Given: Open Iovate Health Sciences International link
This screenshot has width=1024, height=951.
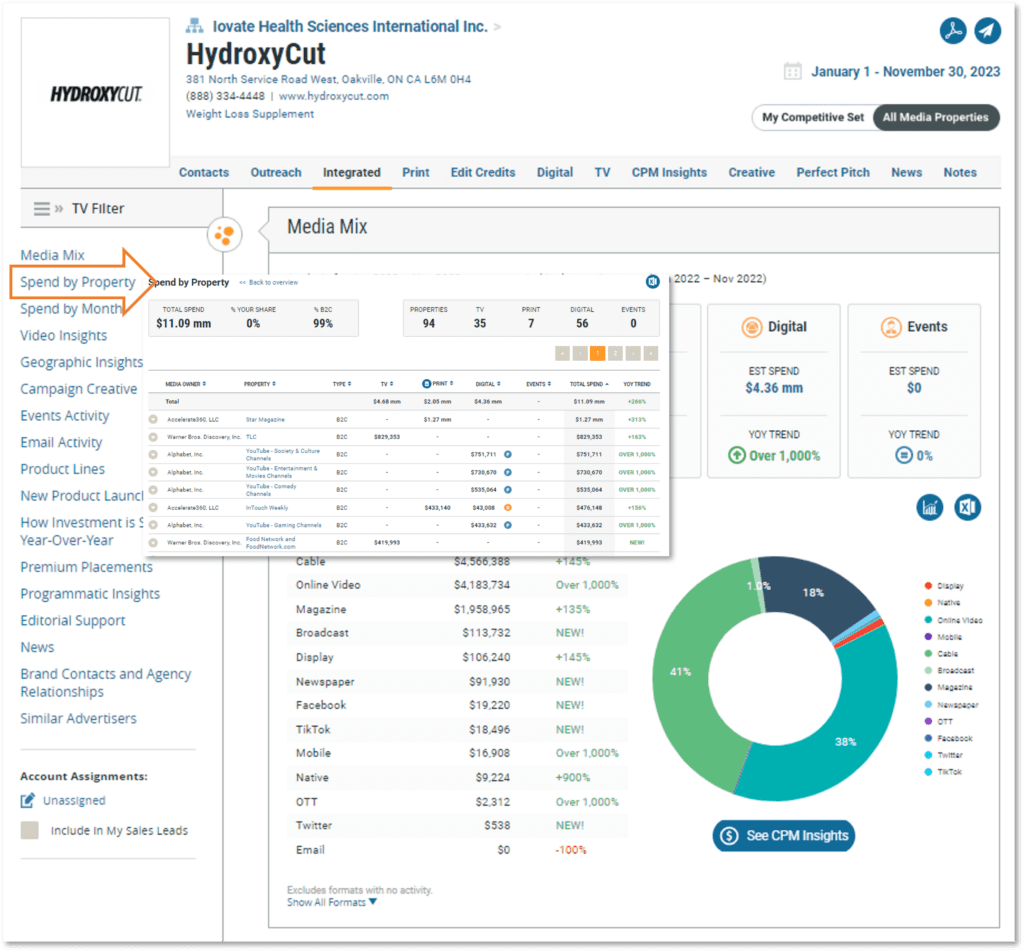Looking at the screenshot, I should coord(350,26).
